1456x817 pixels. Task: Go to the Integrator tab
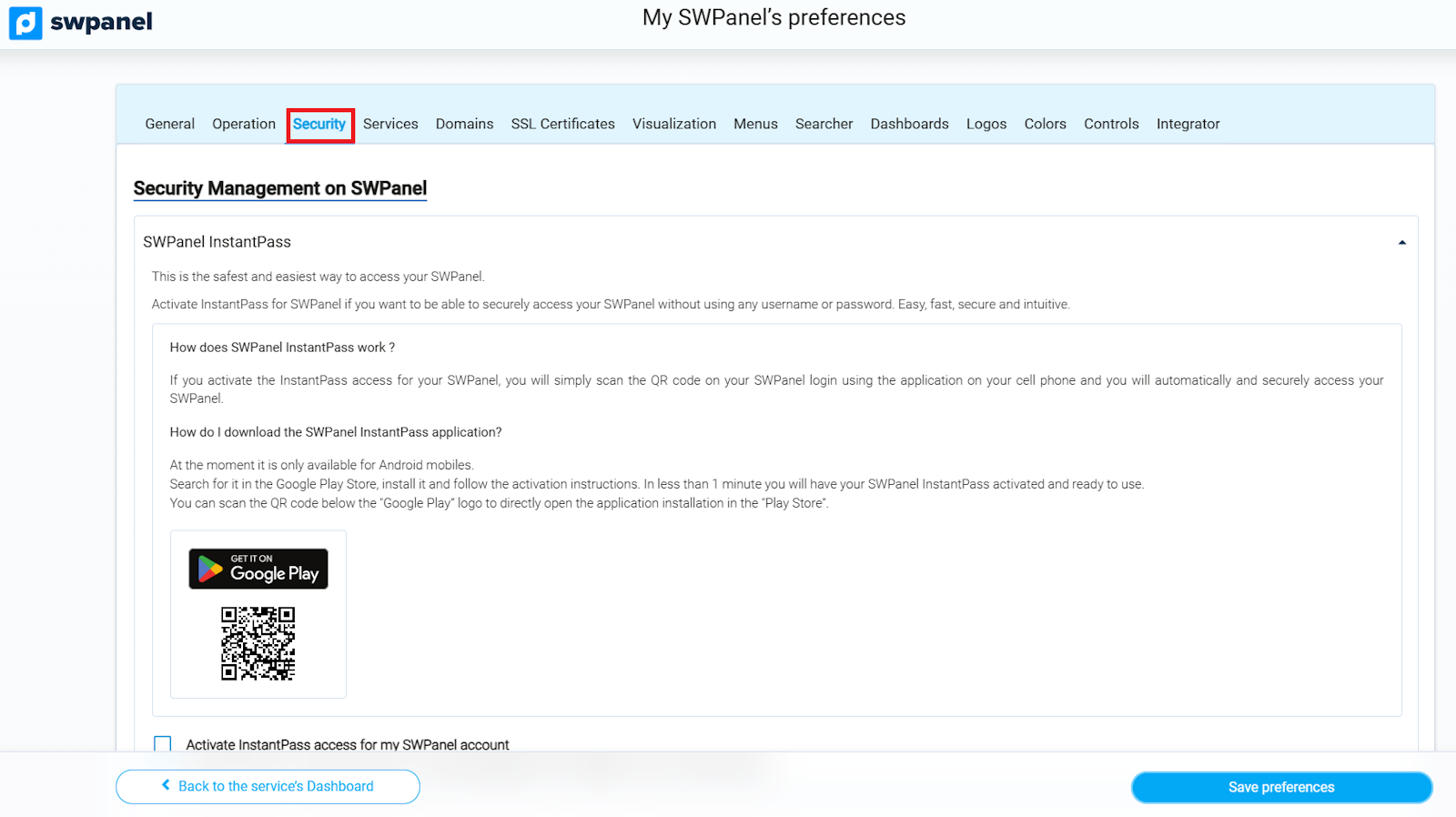(x=1188, y=124)
